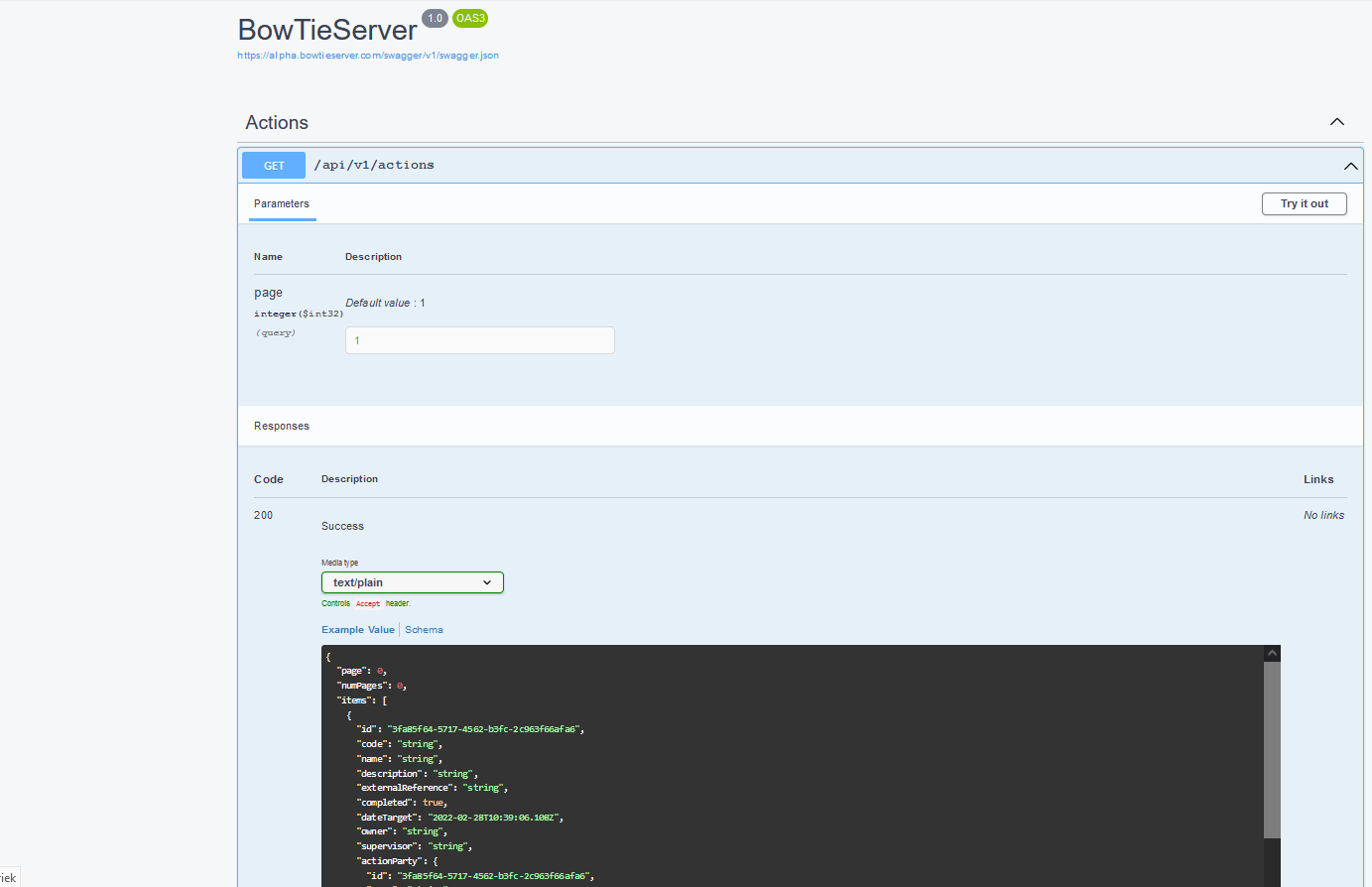The image size is (1372, 887).
Task: Select the Parameters tab
Action: 282,204
